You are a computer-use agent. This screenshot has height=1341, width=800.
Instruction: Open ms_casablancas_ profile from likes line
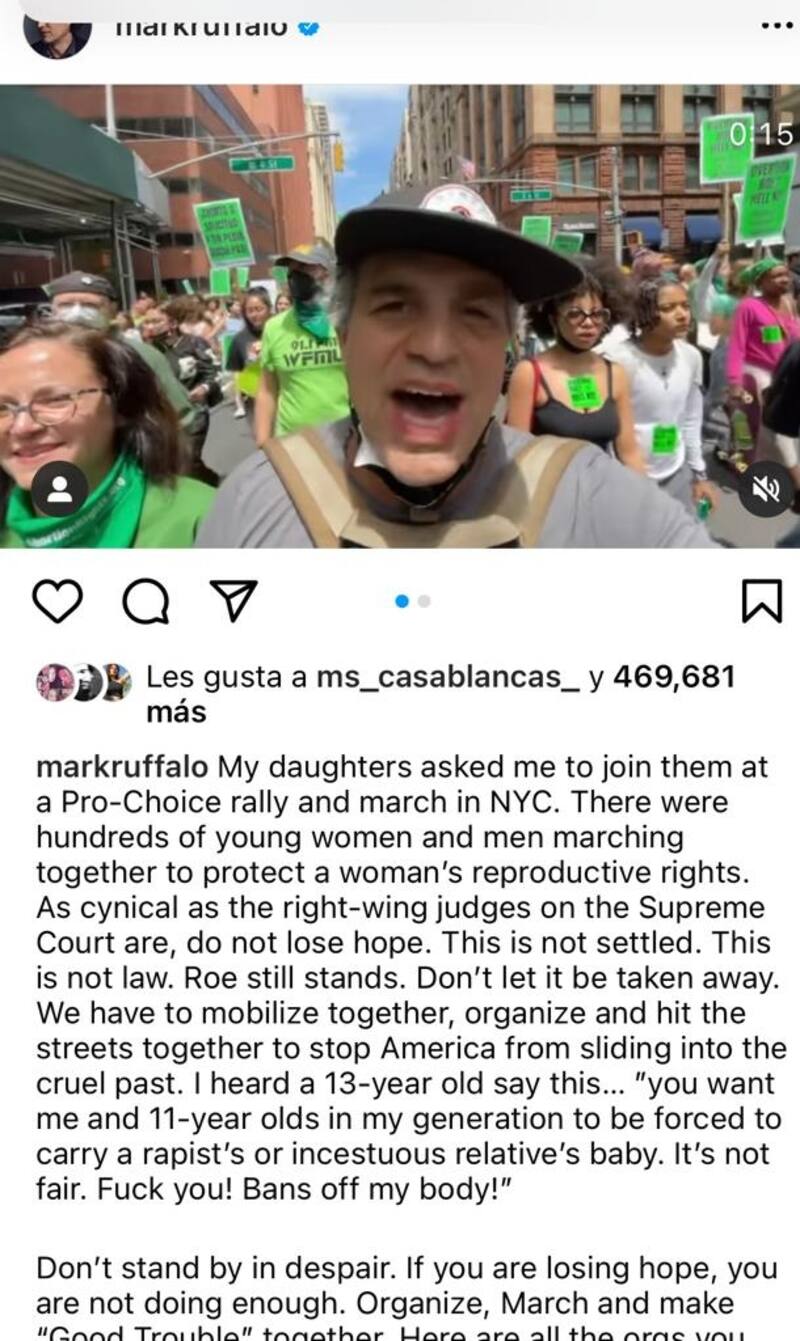click(x=448, y=677)
